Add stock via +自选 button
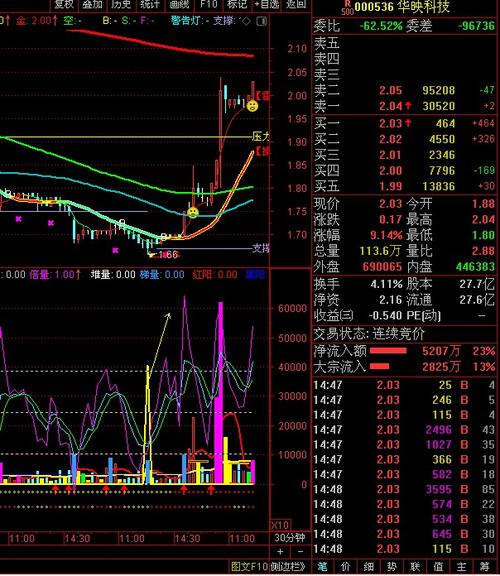 tap(267, 4)
